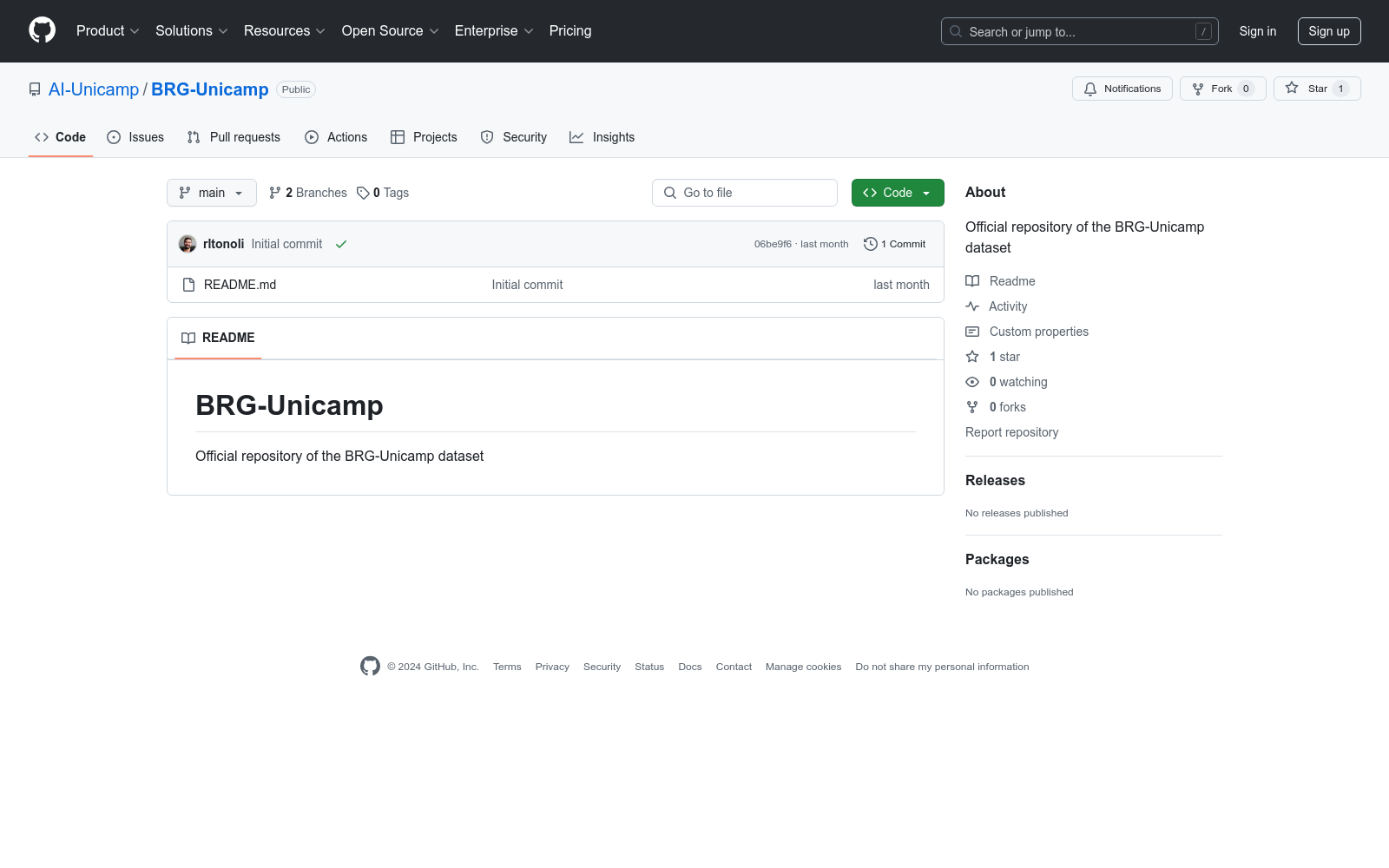Select the Code tab
The height and width of the screenshot is (868, 1389).
pyautogui.click(x=60, y=137)
